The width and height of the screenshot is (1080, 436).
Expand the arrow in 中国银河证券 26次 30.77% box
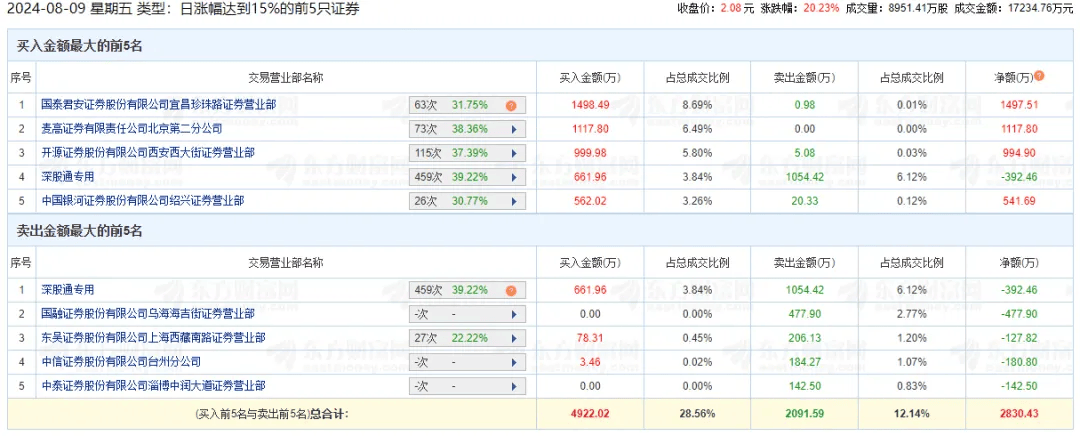pyautogui.click(x=513, y=202)
